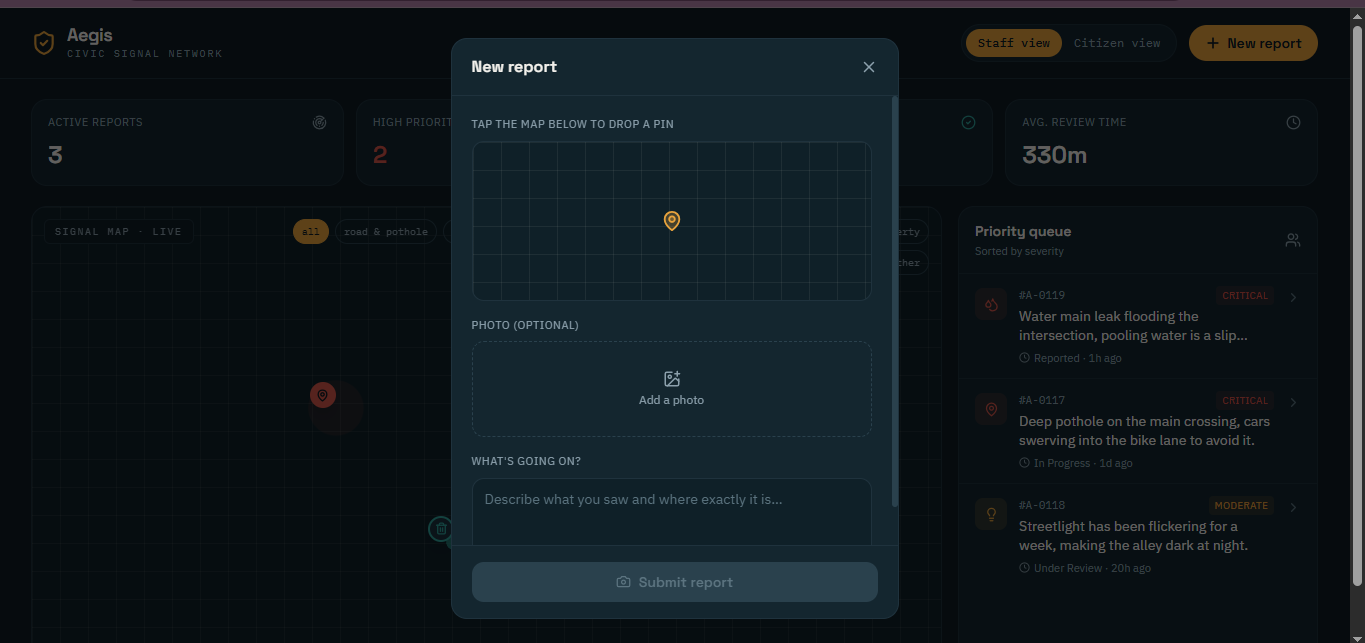
Task: Click the water leak icon for A-0119
Action: (991, 305)
